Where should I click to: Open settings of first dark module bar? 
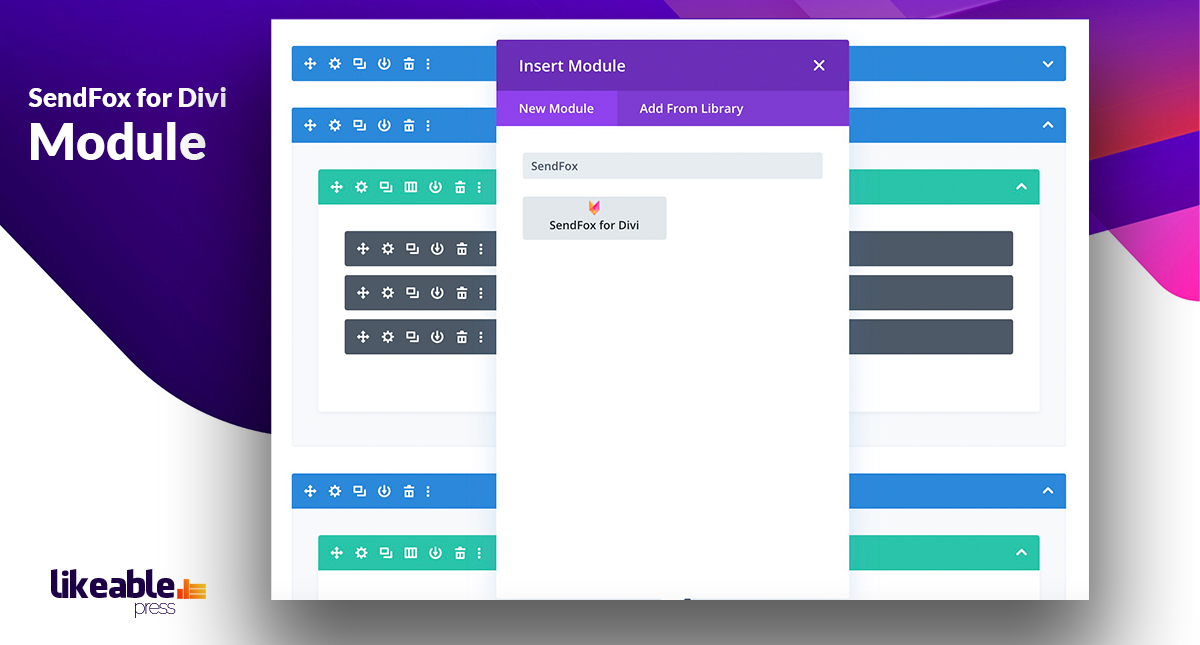pyautogui.click(x=388, y=249)
